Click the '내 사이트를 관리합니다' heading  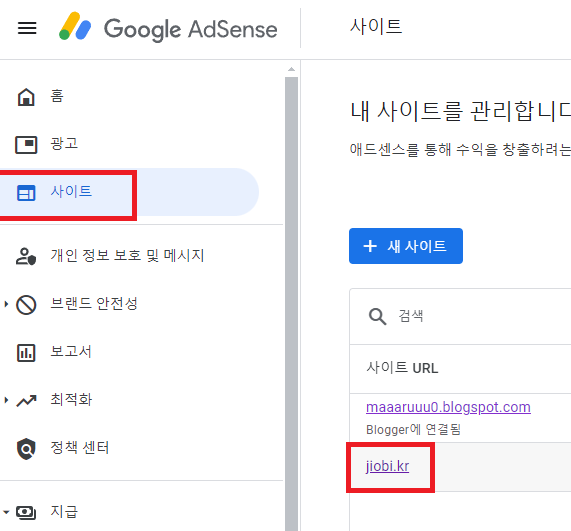click(460, 111)
